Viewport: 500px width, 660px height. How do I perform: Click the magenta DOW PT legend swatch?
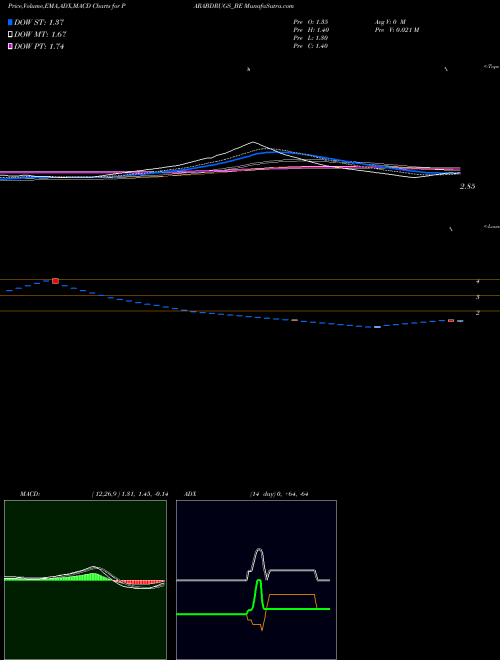click(10, 47)
